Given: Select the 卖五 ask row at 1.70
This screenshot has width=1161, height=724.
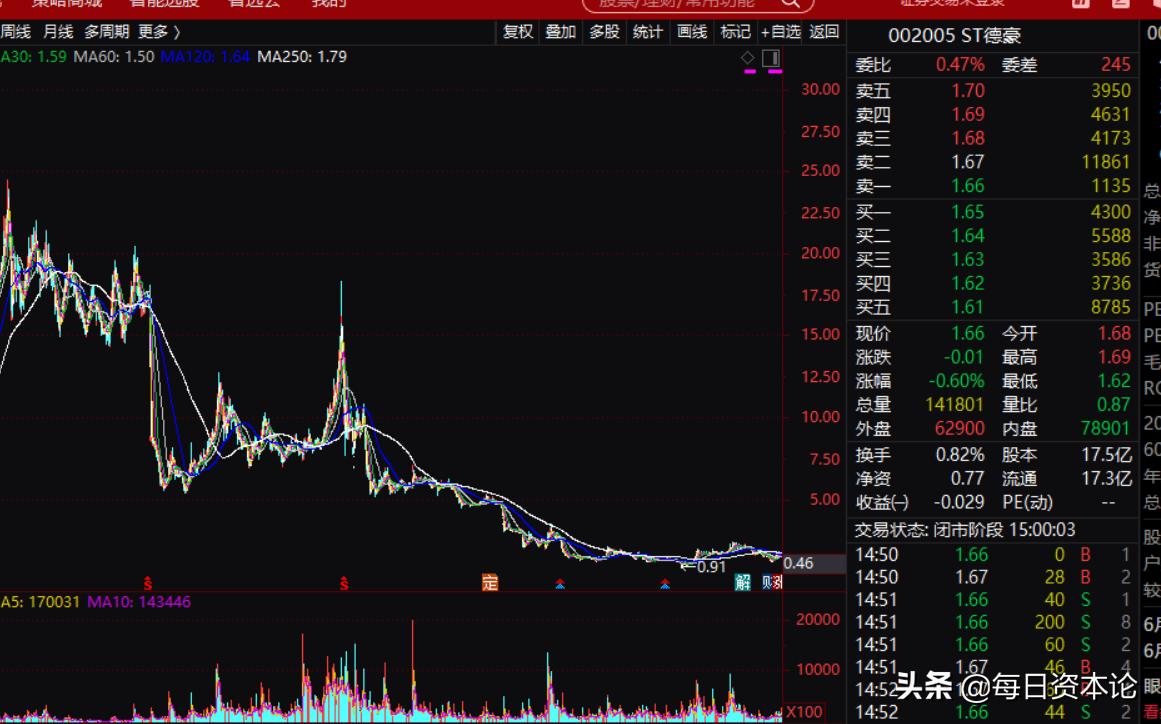Looking at the screenshot, I should point(993,90).
